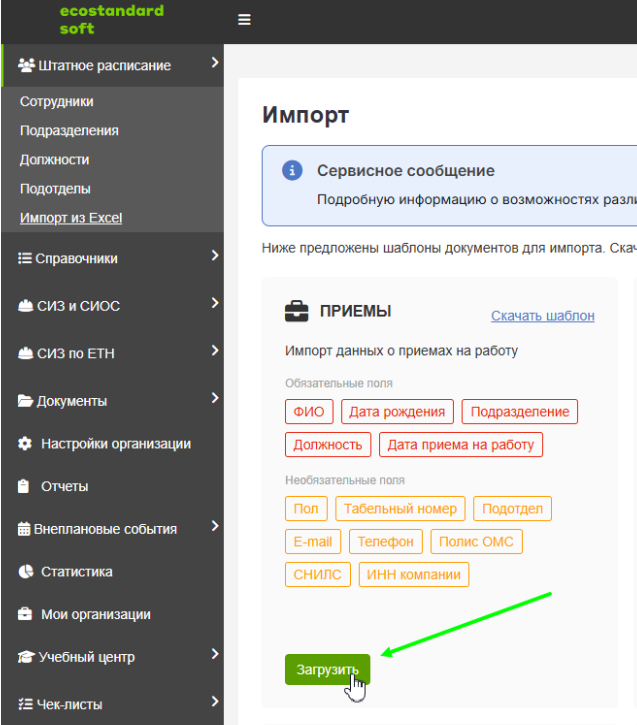
Task: Click the СНИЛС optional field tag
Action: (318, 574)
